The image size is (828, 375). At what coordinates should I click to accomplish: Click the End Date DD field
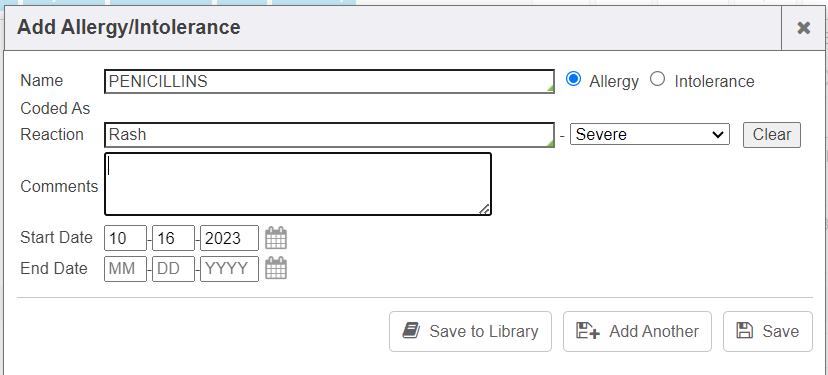coord(173,269)
